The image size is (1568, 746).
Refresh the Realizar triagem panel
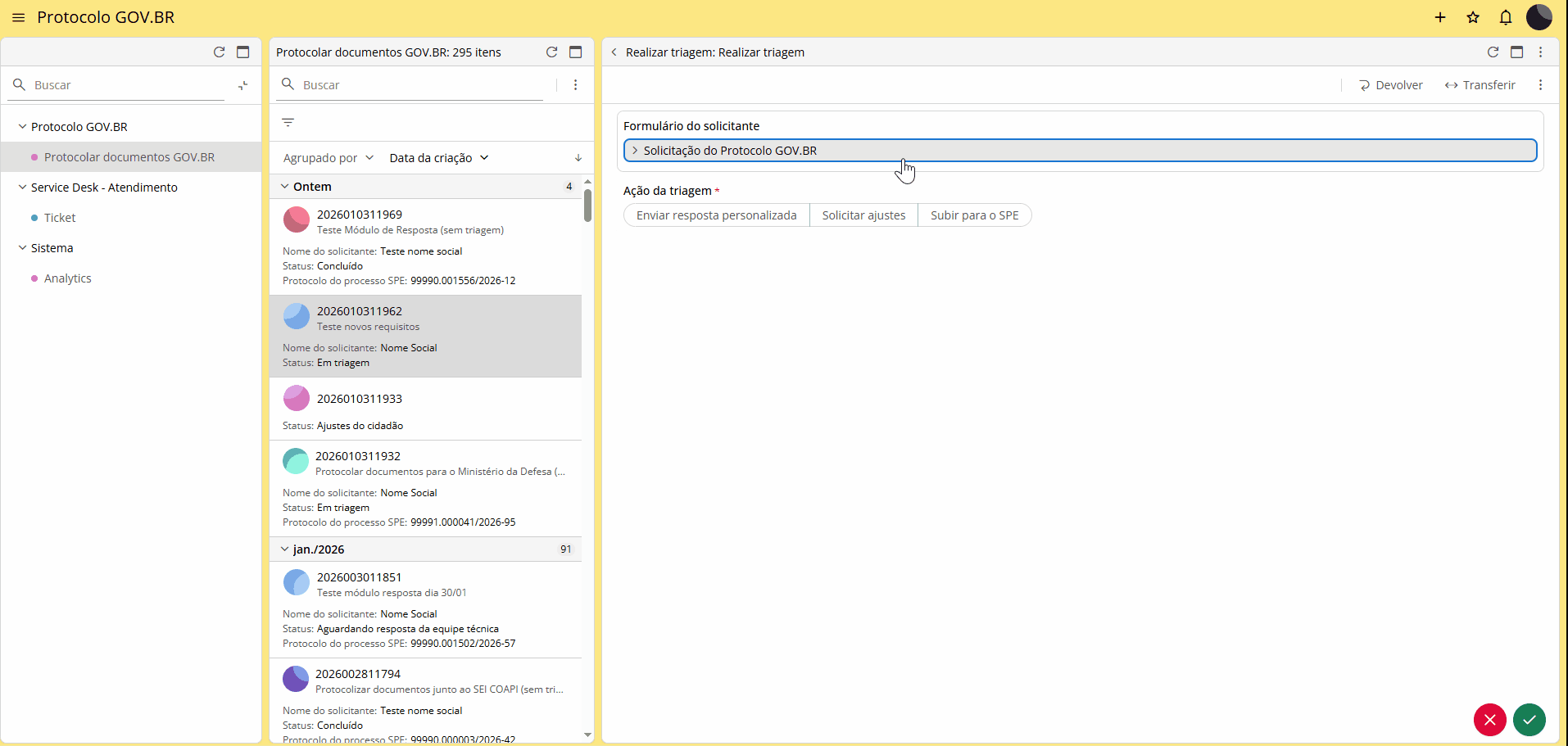point(1493,52)
